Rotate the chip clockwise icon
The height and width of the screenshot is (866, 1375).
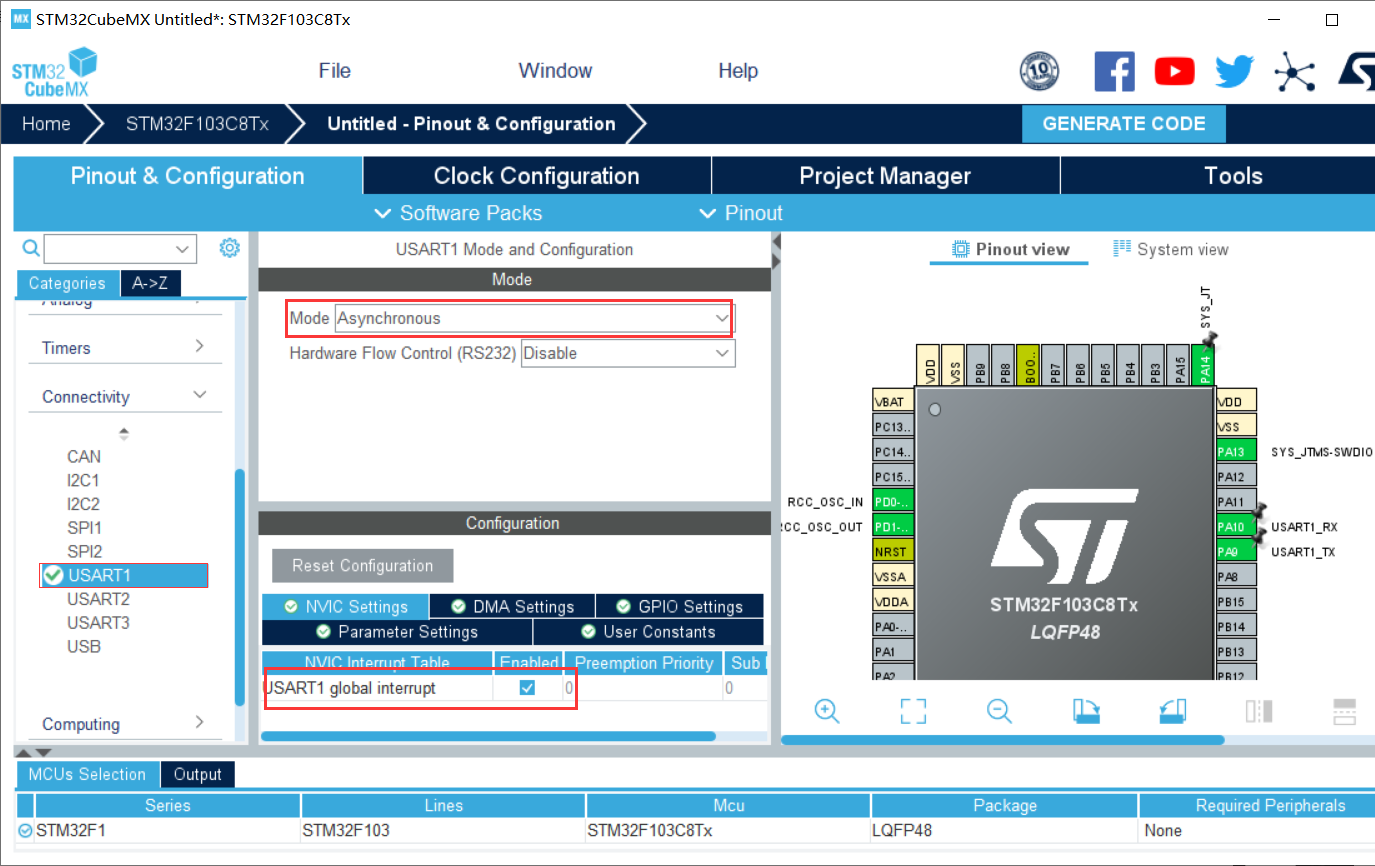(x=1086, y=711)
